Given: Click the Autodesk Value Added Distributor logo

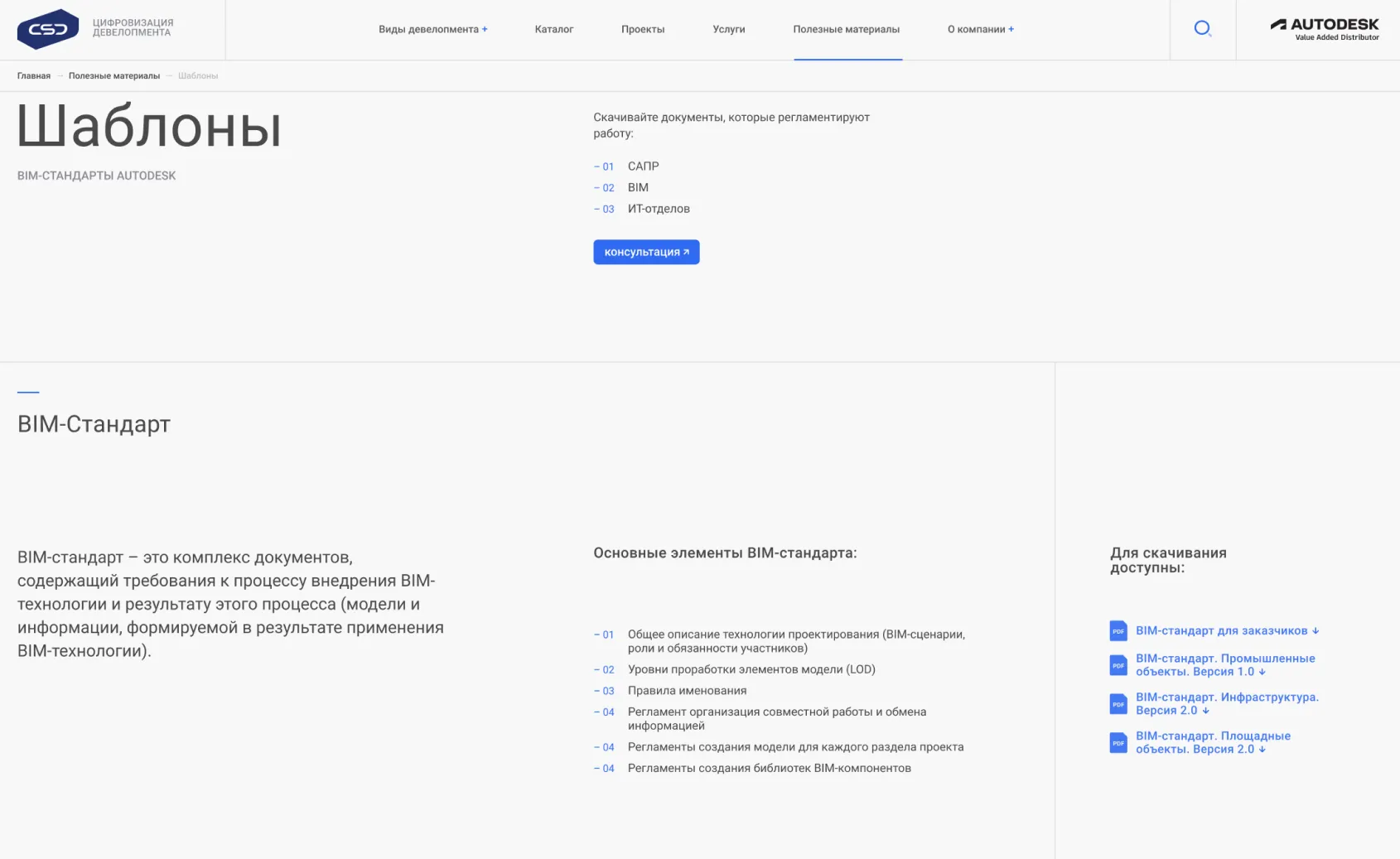Looking at the screenshot, I should [x=1324, y=29].
